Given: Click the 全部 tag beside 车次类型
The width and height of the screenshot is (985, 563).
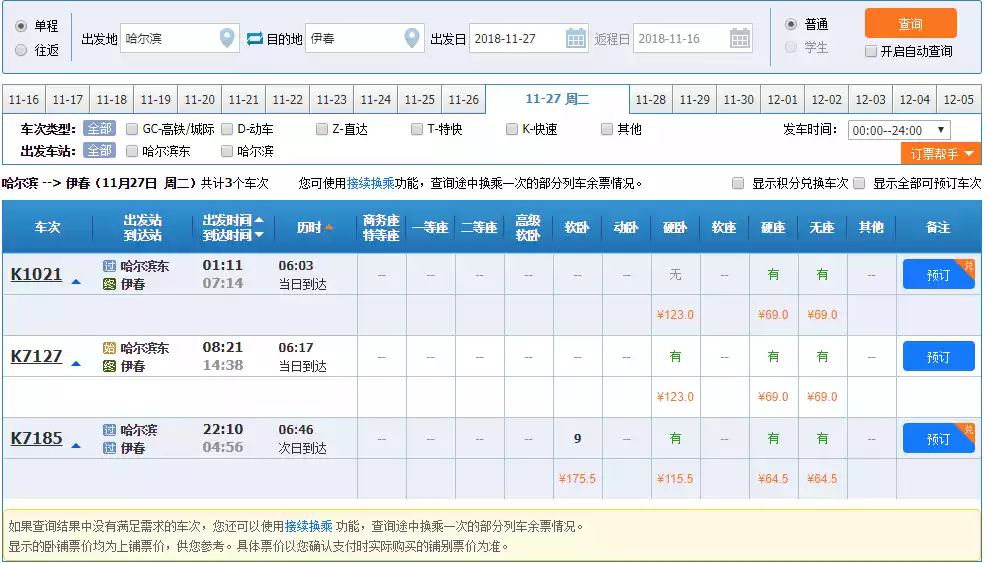Looking at the screenshot, I should 100,129.
